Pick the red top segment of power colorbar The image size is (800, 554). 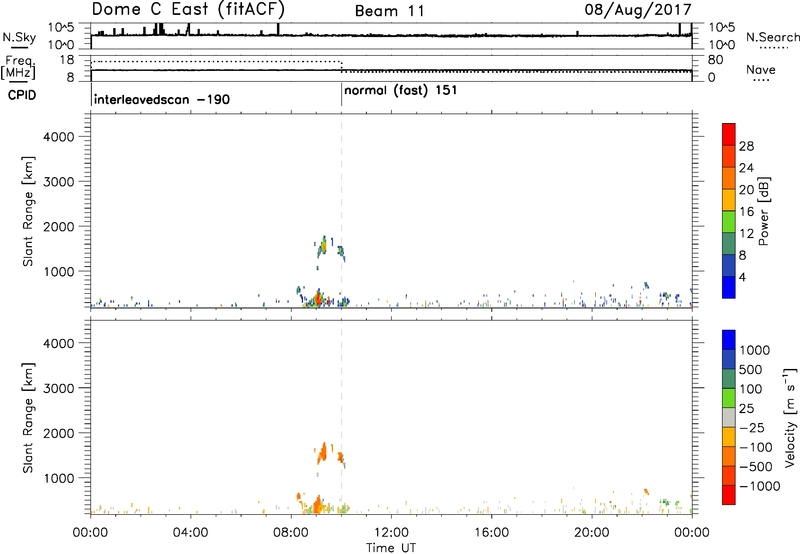point(729,135)
